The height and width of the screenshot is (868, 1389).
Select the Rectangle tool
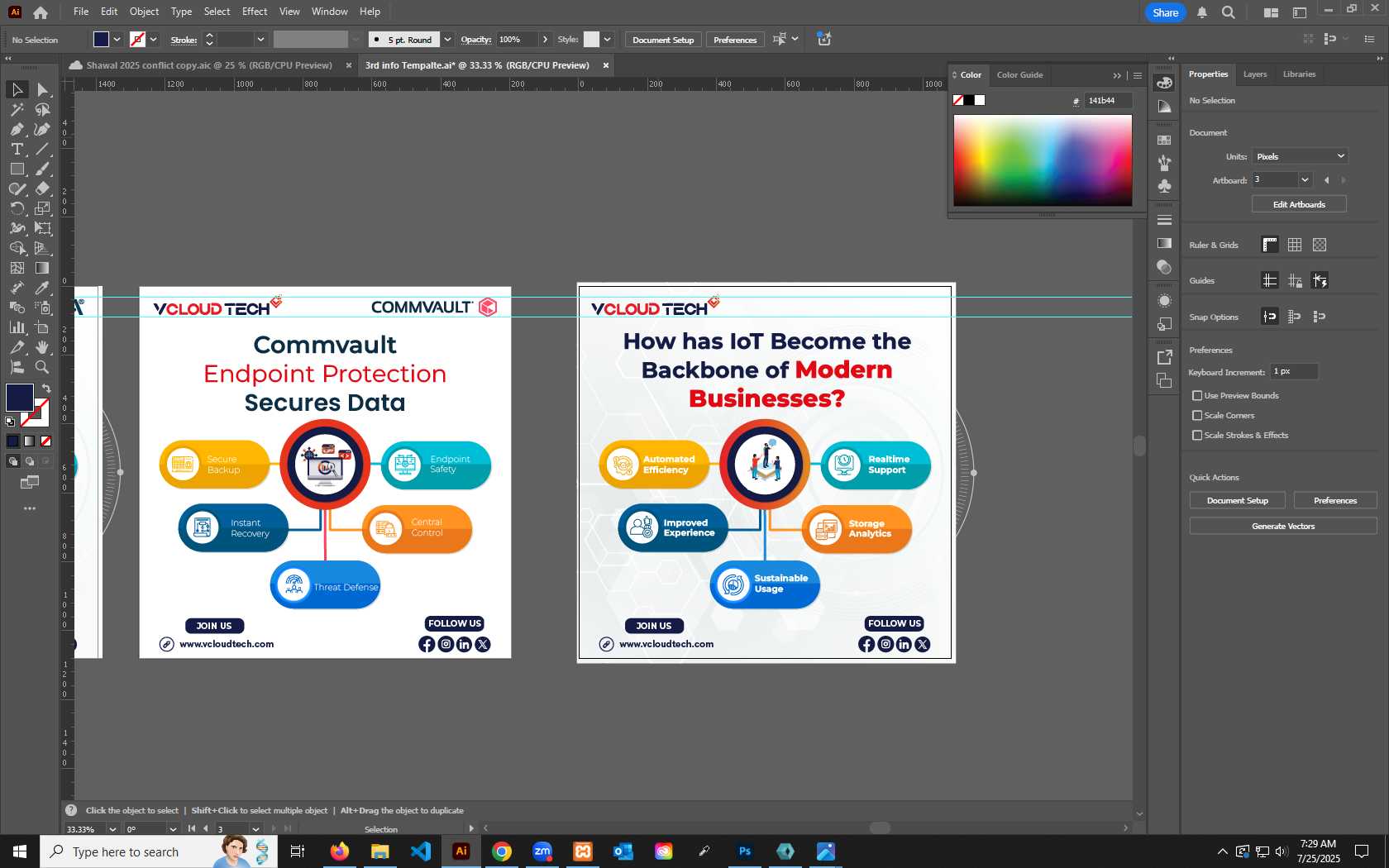(x=17, y=169)
